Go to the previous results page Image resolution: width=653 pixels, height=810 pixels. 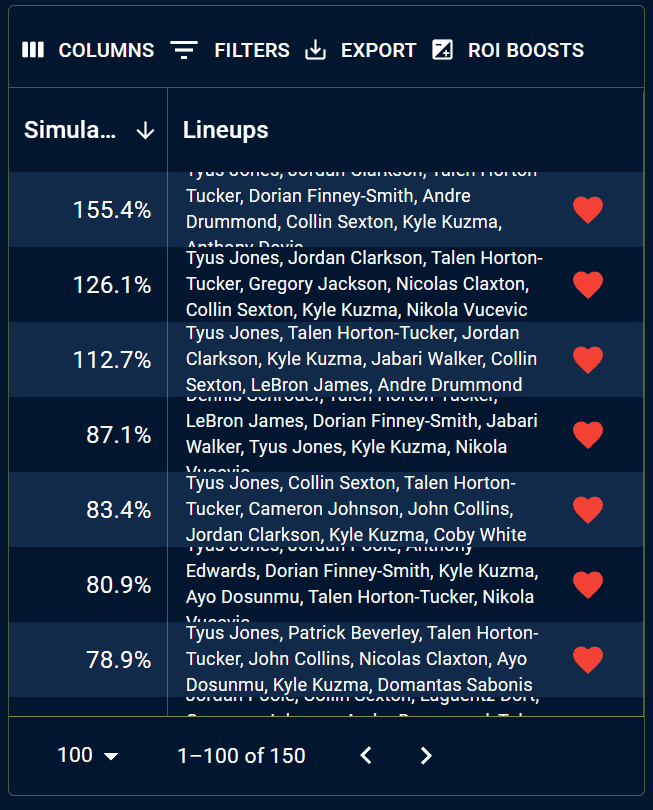point(366,755)
